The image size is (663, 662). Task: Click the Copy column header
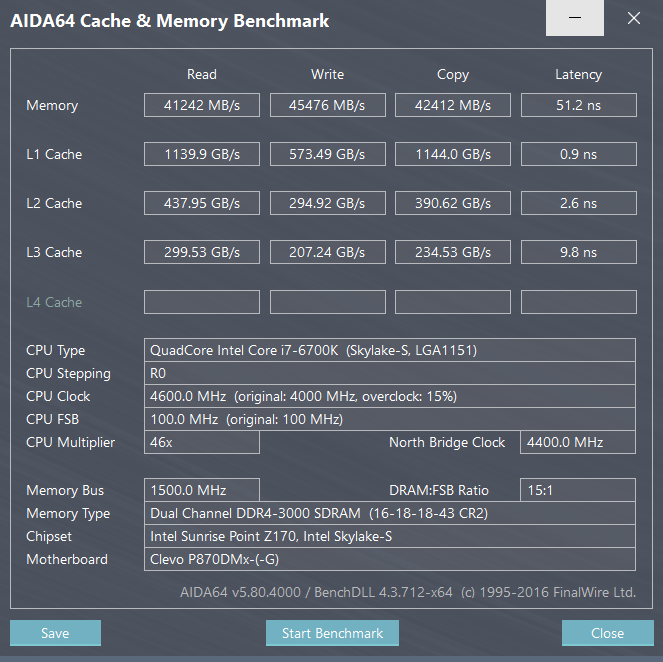click(x=453, y=75)
